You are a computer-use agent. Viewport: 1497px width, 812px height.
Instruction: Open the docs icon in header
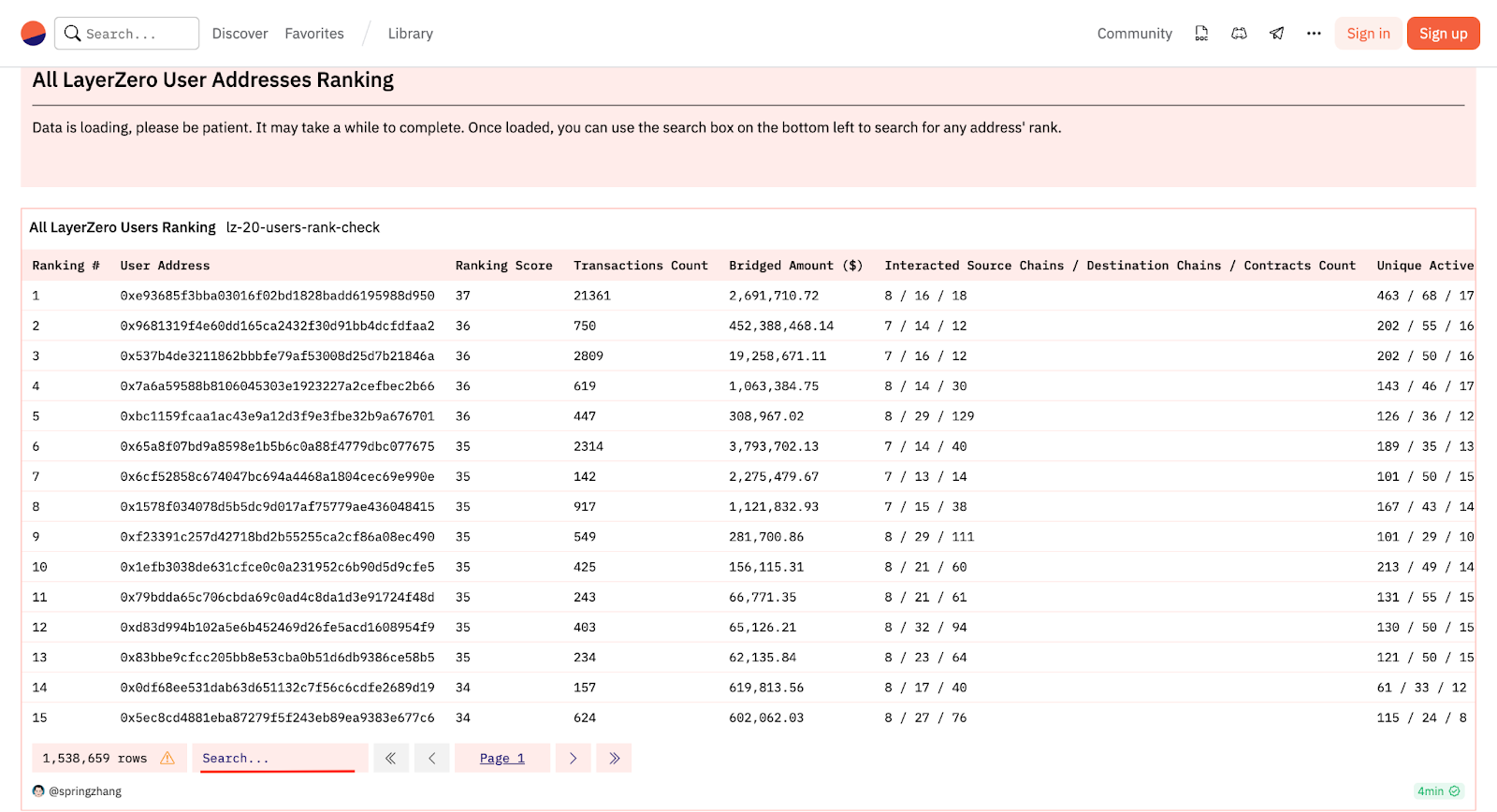click(x=1201, y=34)
